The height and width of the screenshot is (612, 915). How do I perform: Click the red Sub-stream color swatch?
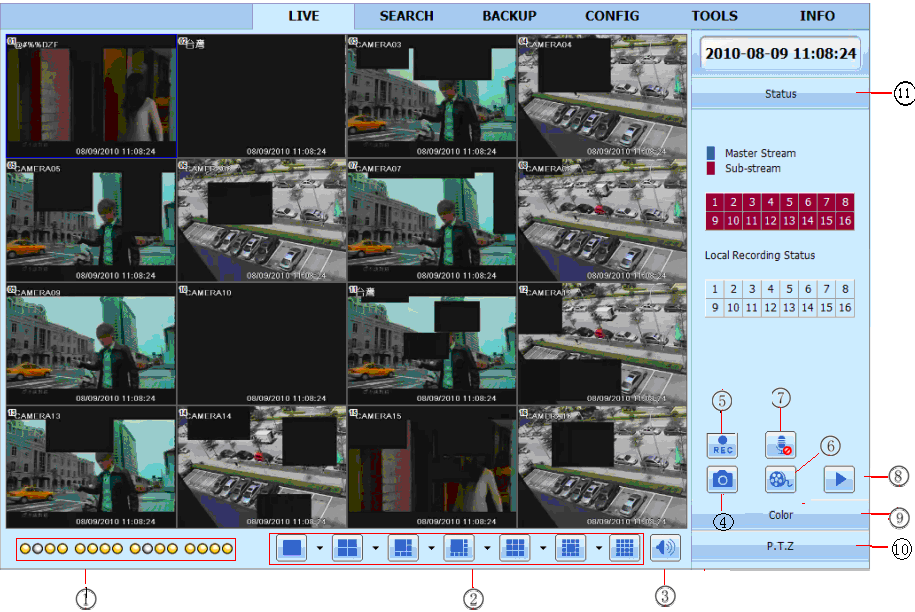pos(711,168)
